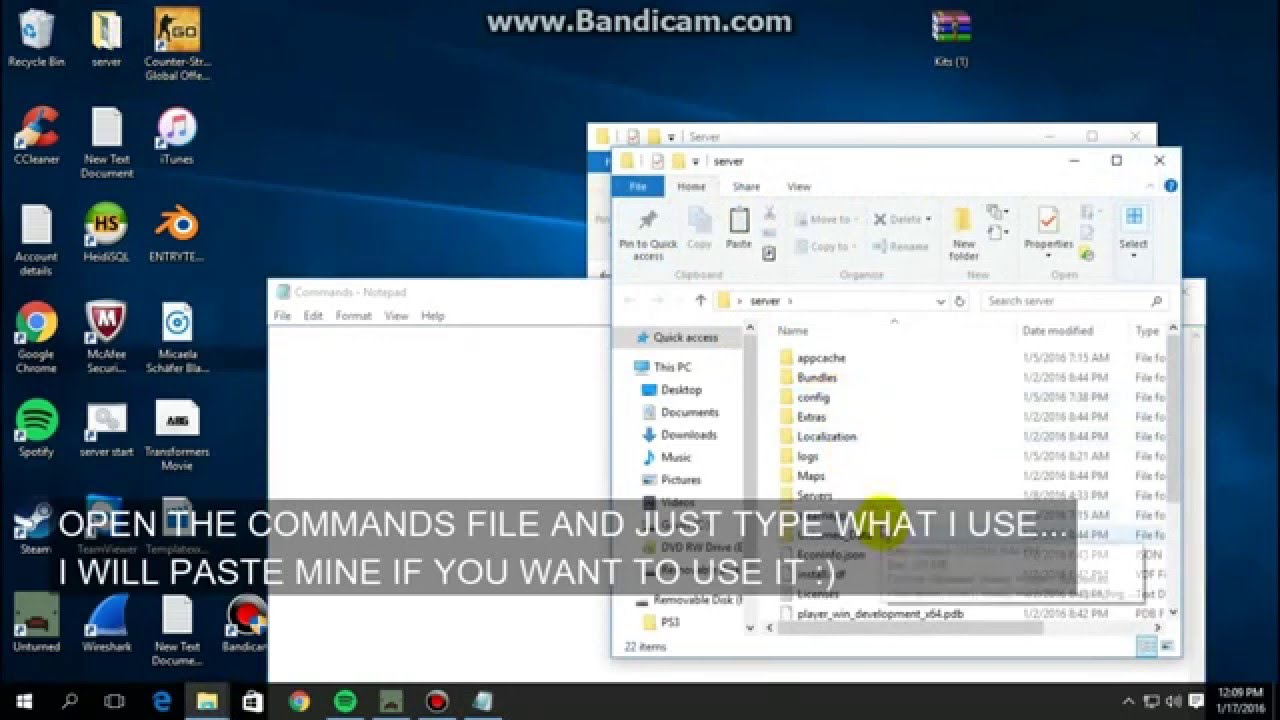
Task: Switch to Large icons view in status bar
Action: (1165, 647)
